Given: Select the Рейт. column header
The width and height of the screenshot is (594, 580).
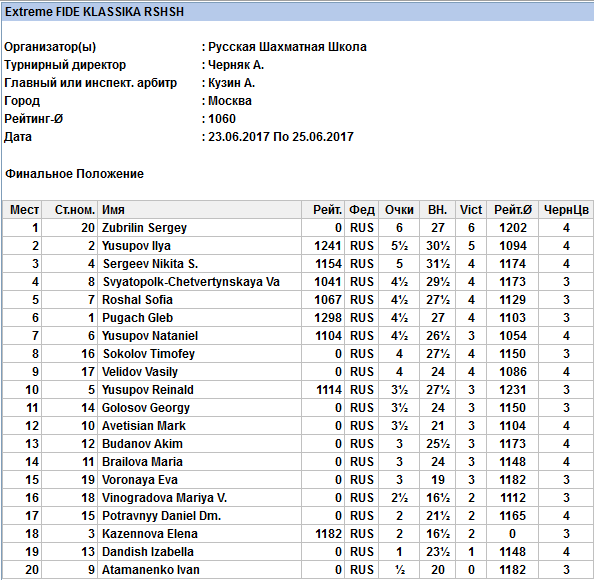Looking at the screenshot, I should 323,209.
